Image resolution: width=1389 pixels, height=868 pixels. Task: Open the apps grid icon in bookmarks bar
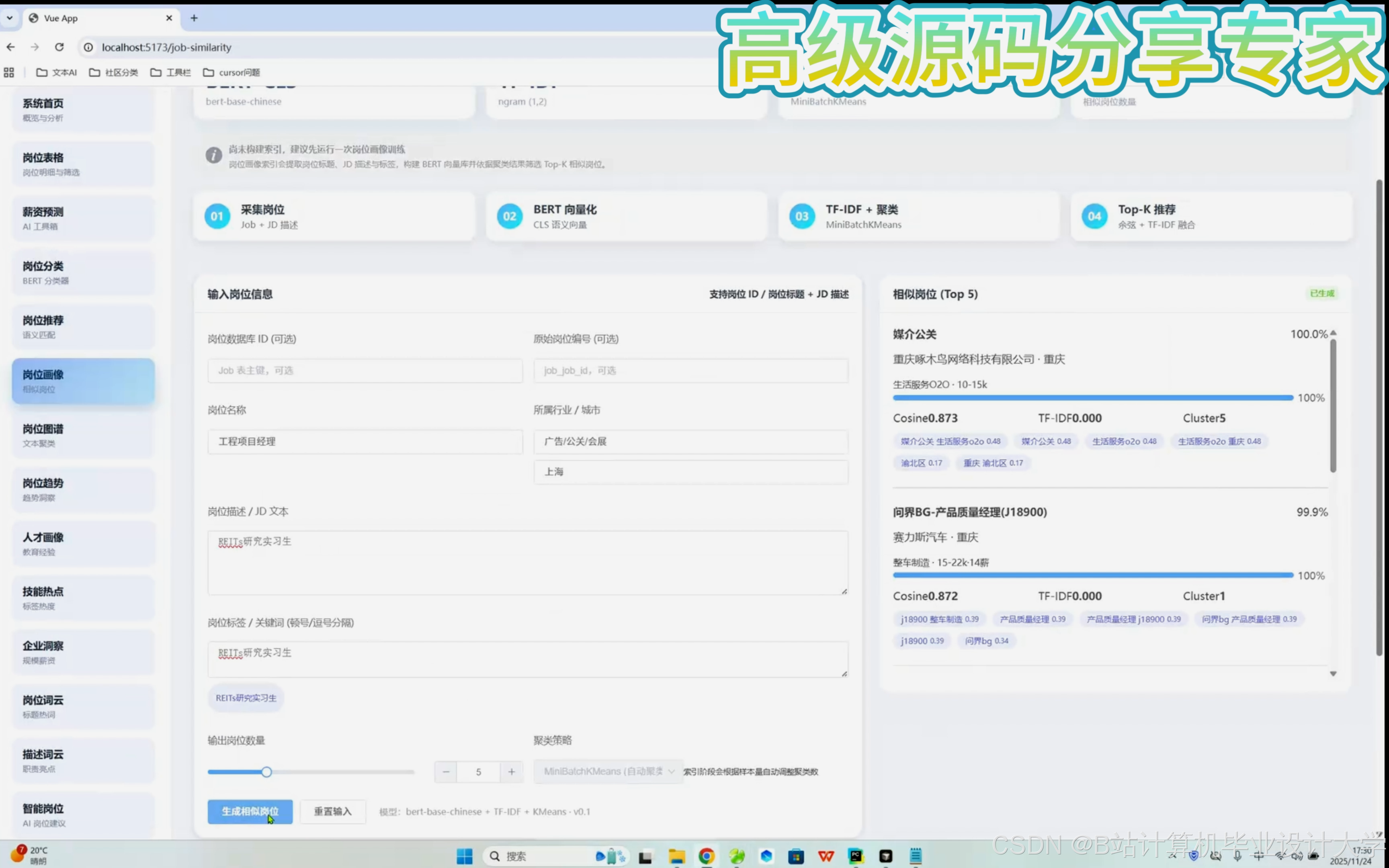click(x=9, y=72)
